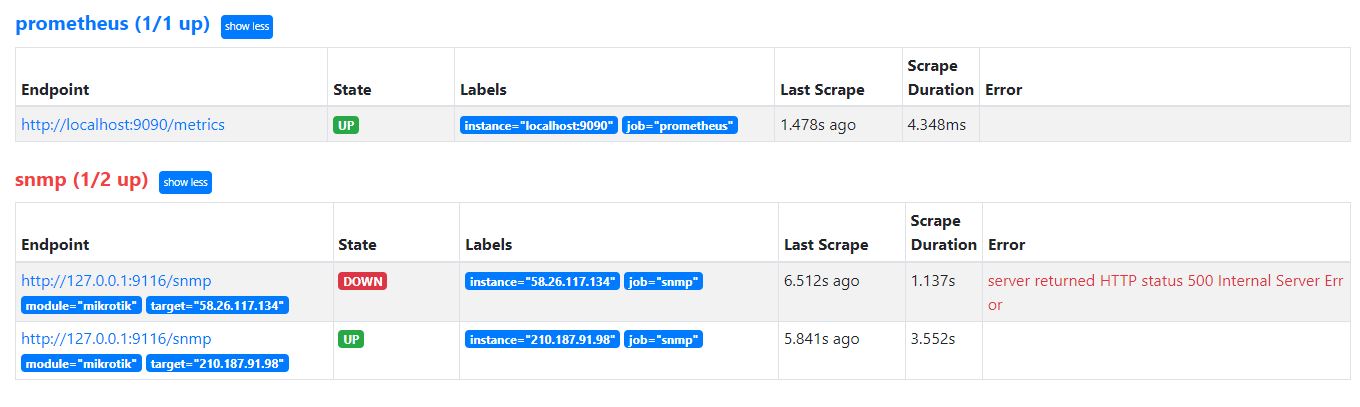Click the Last Scrape header in the snmp table
Screen dimensions: 1360x407
point(826,245)
